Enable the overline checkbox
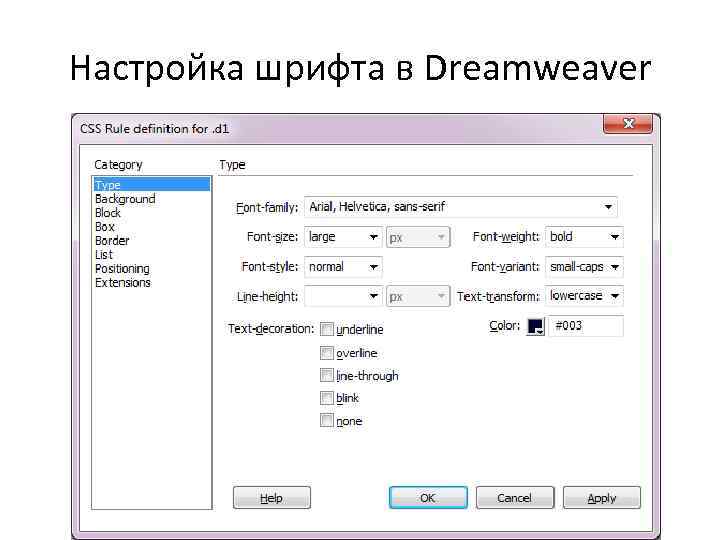This screenshot has width=720, height=540. pyautogui.click(x=326, y=353)
